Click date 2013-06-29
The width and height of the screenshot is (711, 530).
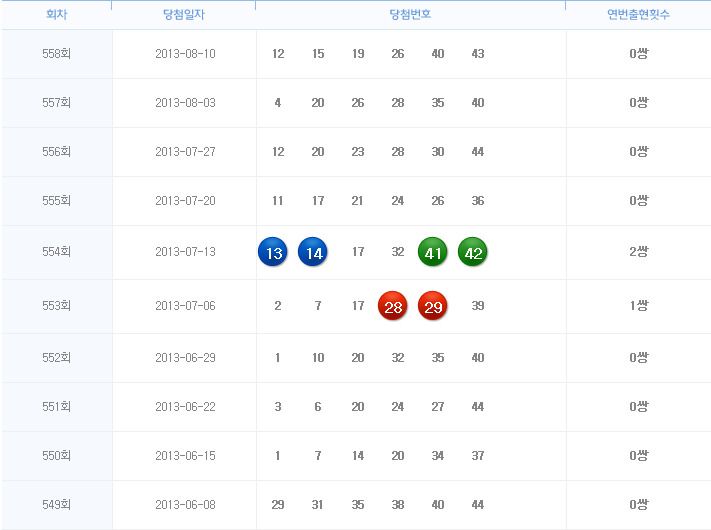point(185,358)
